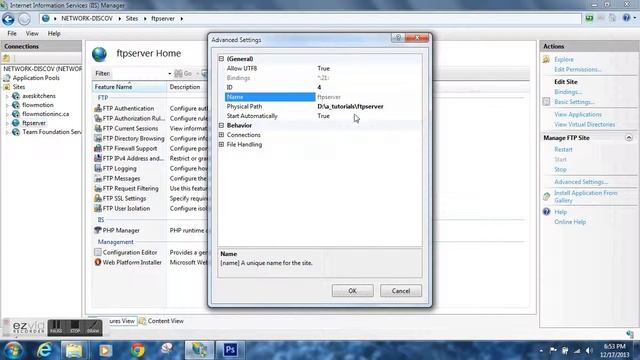Viewport: 640px width, 360px height.
Task: Open Windows Media Player taskbar icon
Action: 105,350
